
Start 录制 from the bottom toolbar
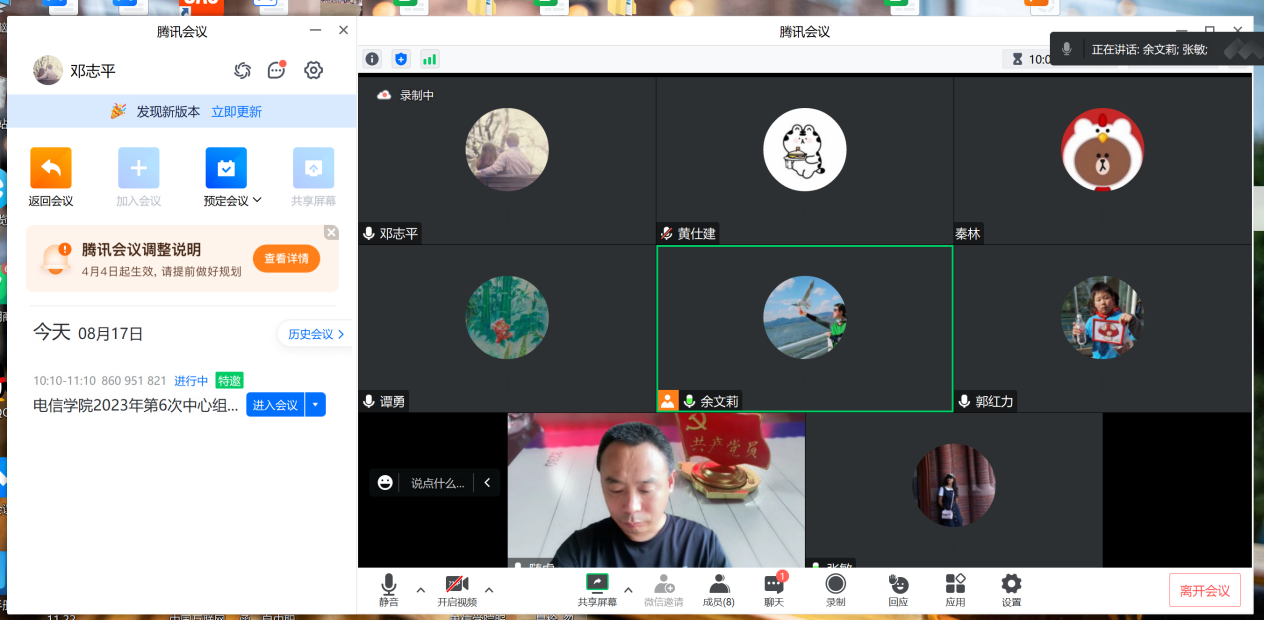[x=835, y=589]
